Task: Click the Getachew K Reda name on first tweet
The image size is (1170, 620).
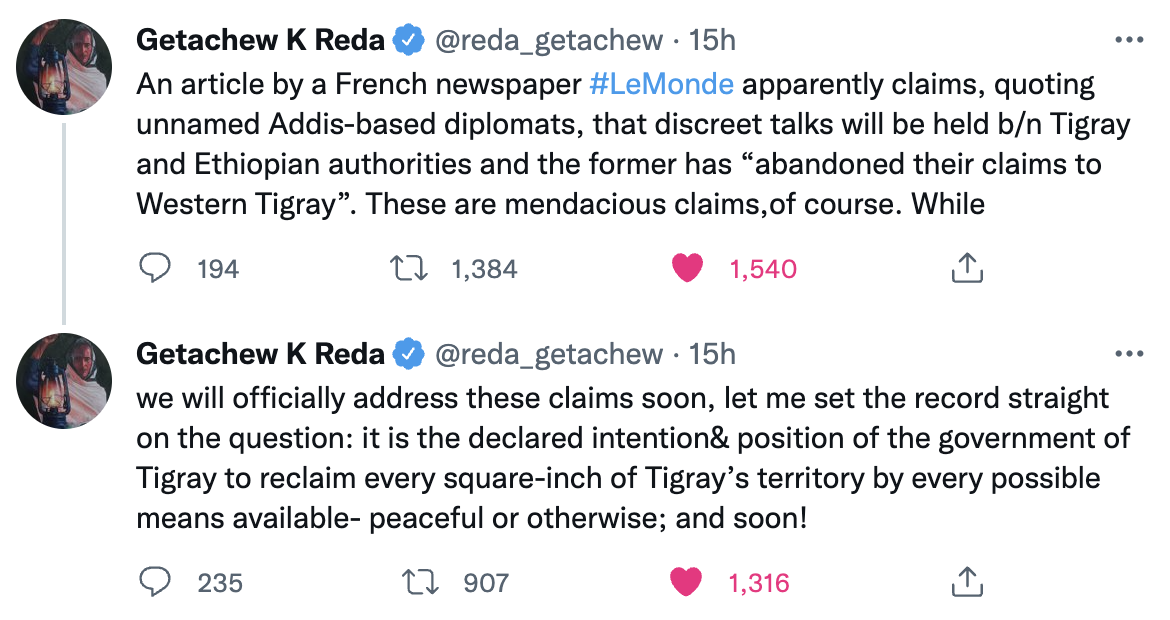Action: click(x=260, y=40)
